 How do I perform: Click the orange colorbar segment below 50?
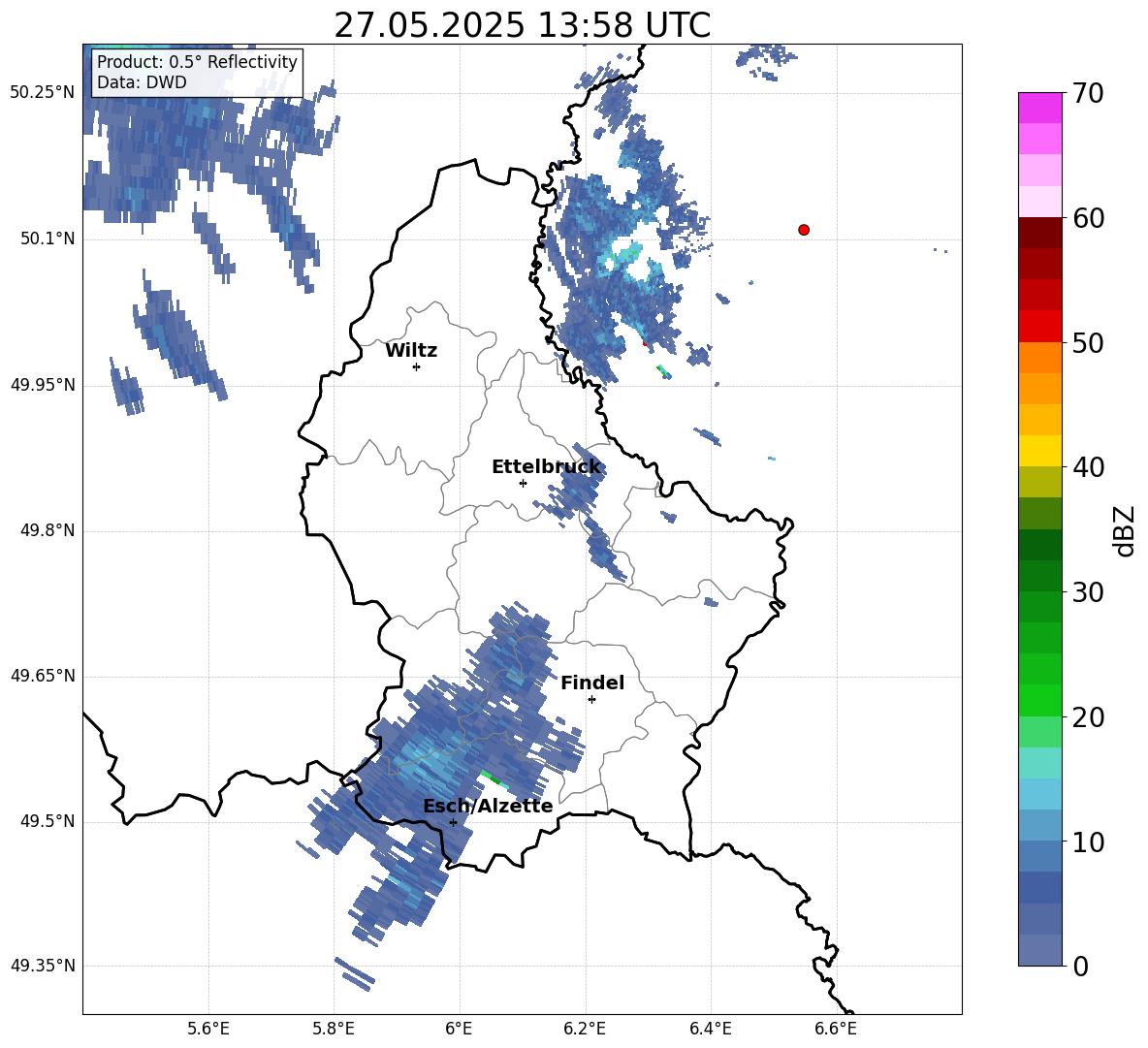pos(1039,358)
